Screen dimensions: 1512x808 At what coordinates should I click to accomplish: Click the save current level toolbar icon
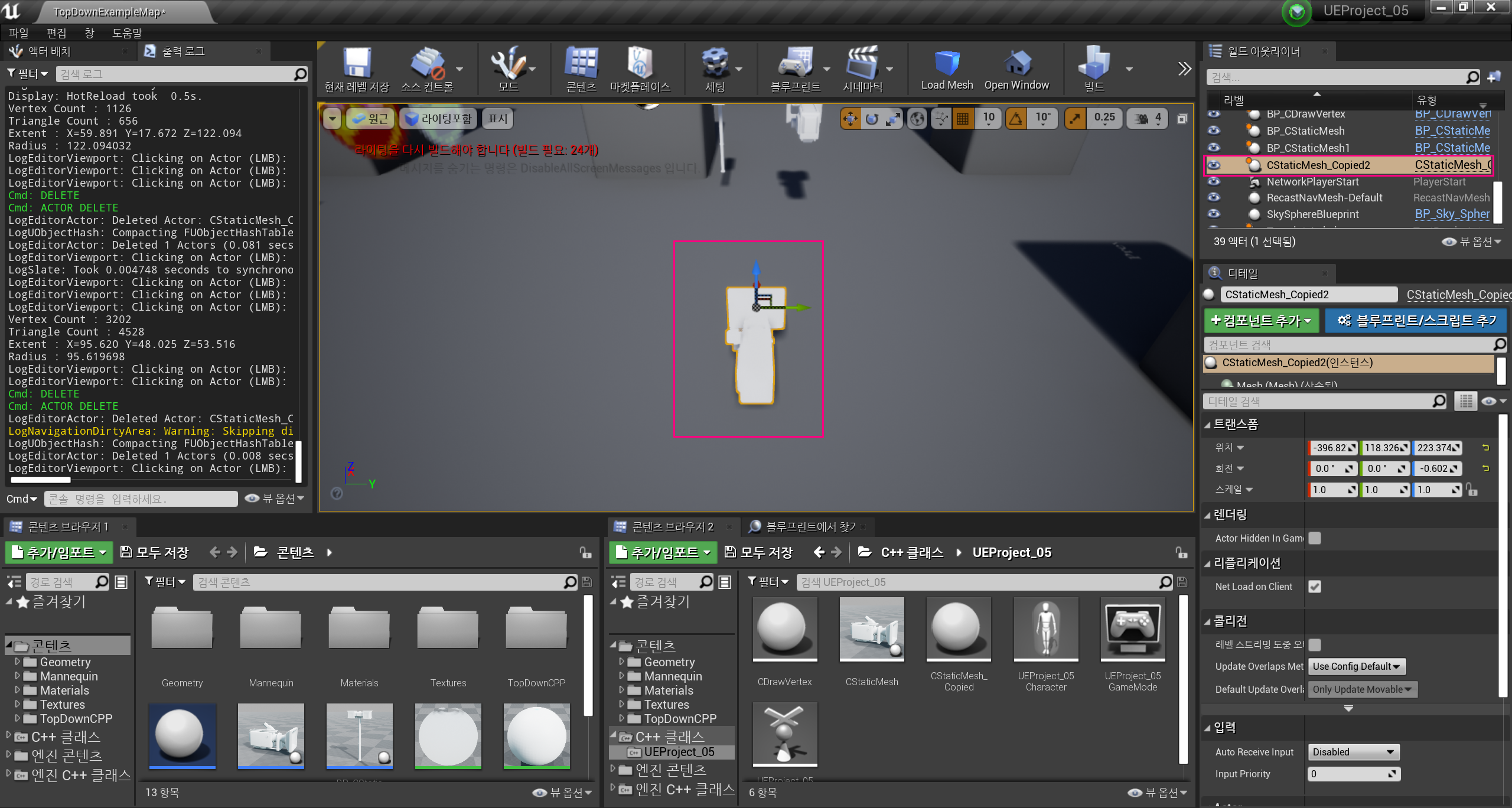(357, 64)
